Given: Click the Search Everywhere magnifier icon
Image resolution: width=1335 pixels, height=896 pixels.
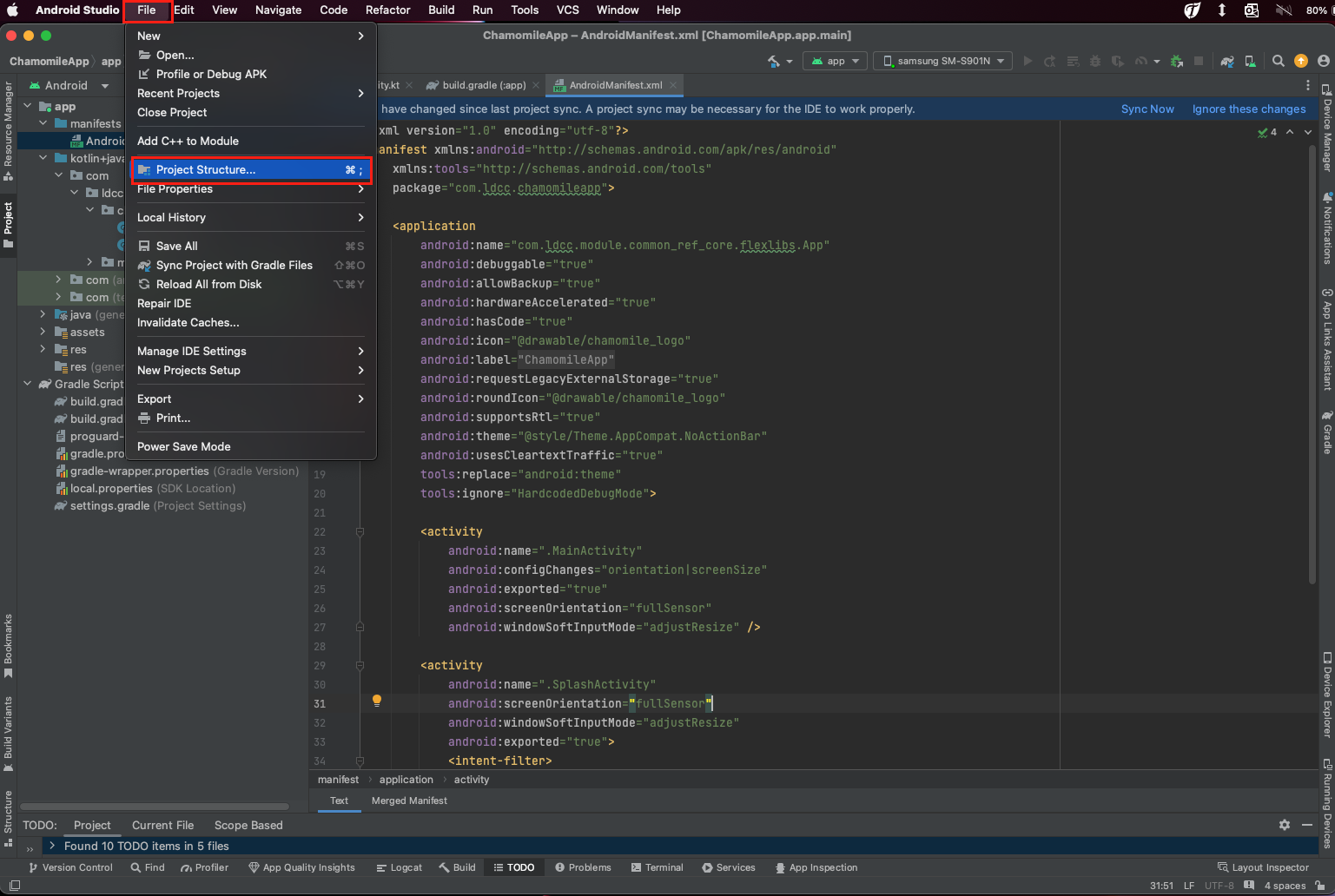Looking at the screenshot, I should [1278, 61].
